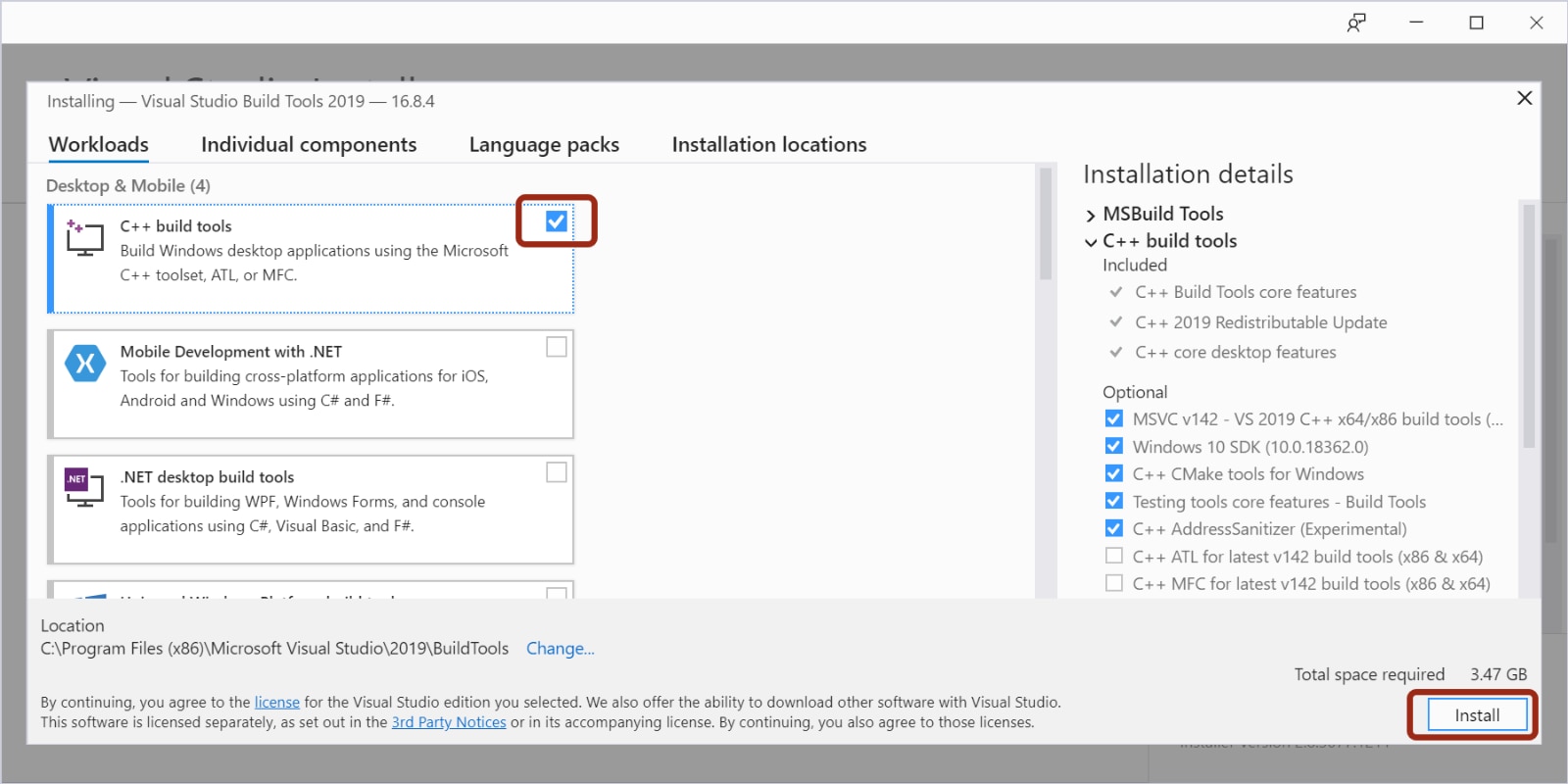
Task: Check .NET desktop build tools workload
Action: pyautogui.click(x=557, y=472)
